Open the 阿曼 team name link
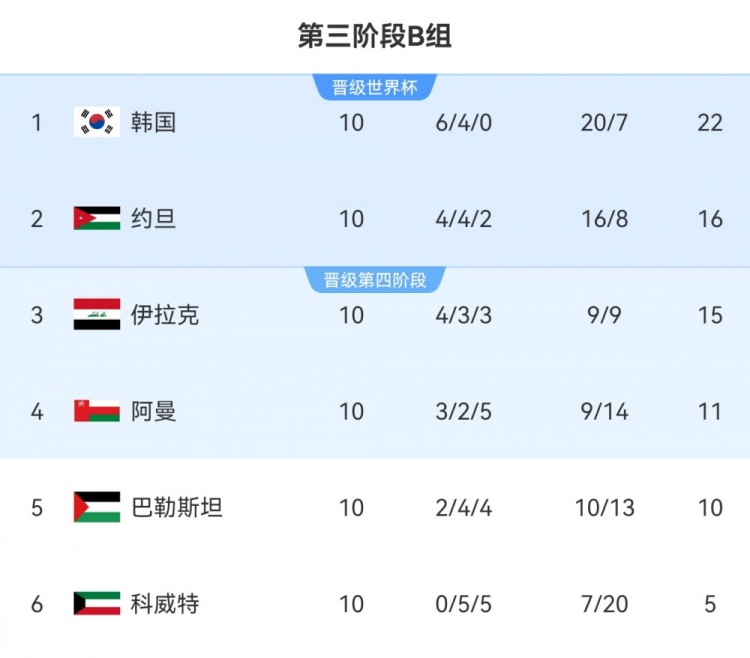The width and height of the screenshot is (750, 658). tap(153, 410)
